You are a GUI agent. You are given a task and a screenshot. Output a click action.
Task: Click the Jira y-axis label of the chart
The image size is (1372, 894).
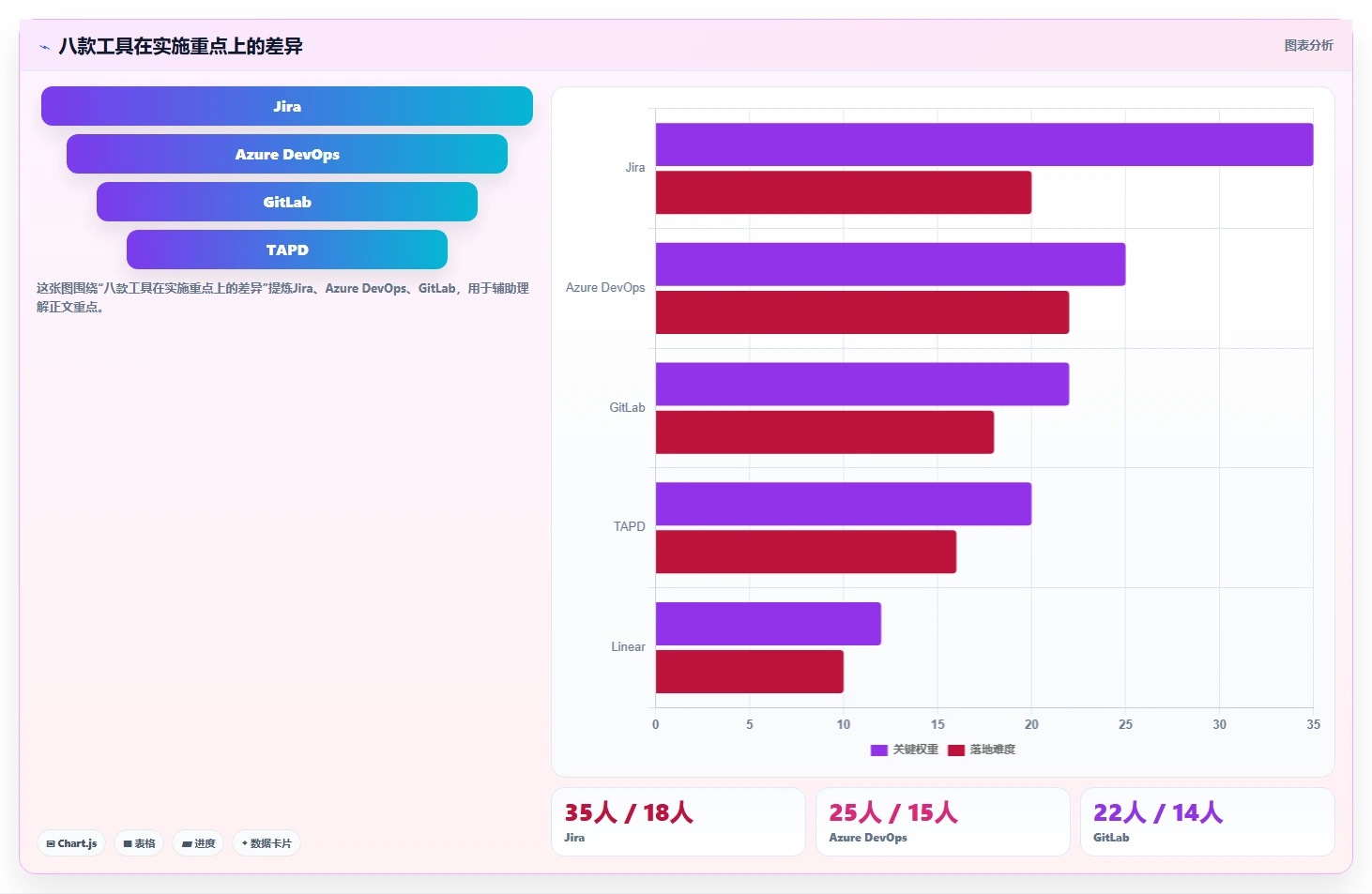coord(635,168)
